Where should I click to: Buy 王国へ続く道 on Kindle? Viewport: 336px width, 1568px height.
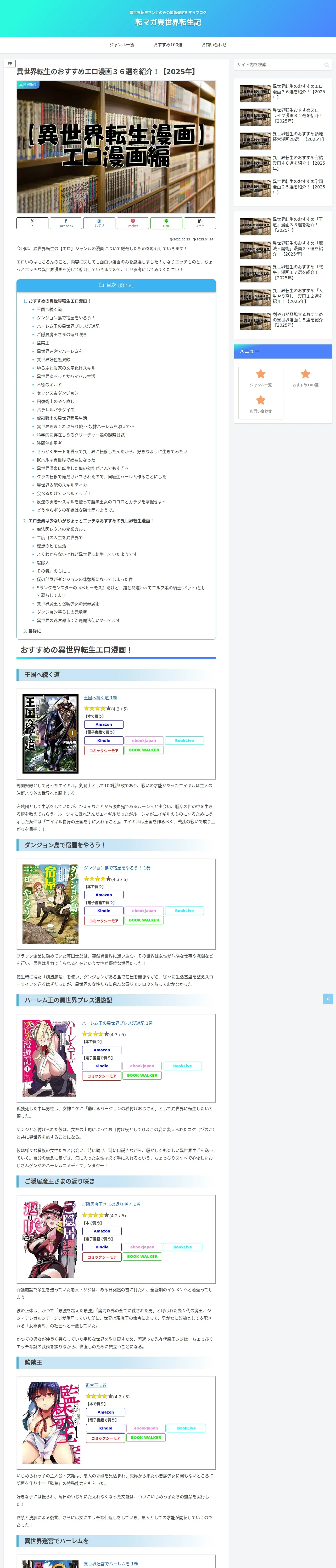(x=104, y=741)
